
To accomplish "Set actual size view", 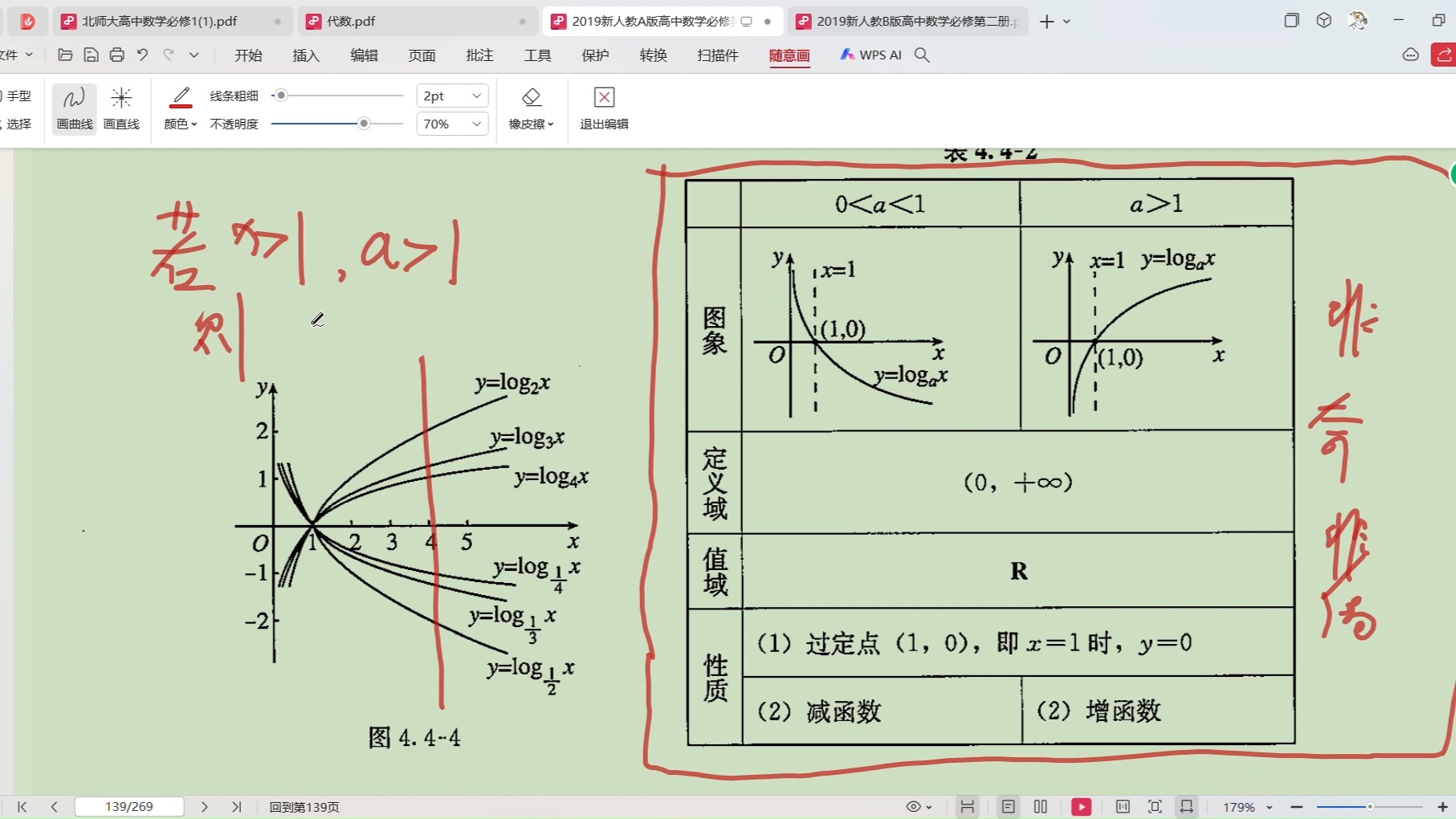I will 1123,807.
